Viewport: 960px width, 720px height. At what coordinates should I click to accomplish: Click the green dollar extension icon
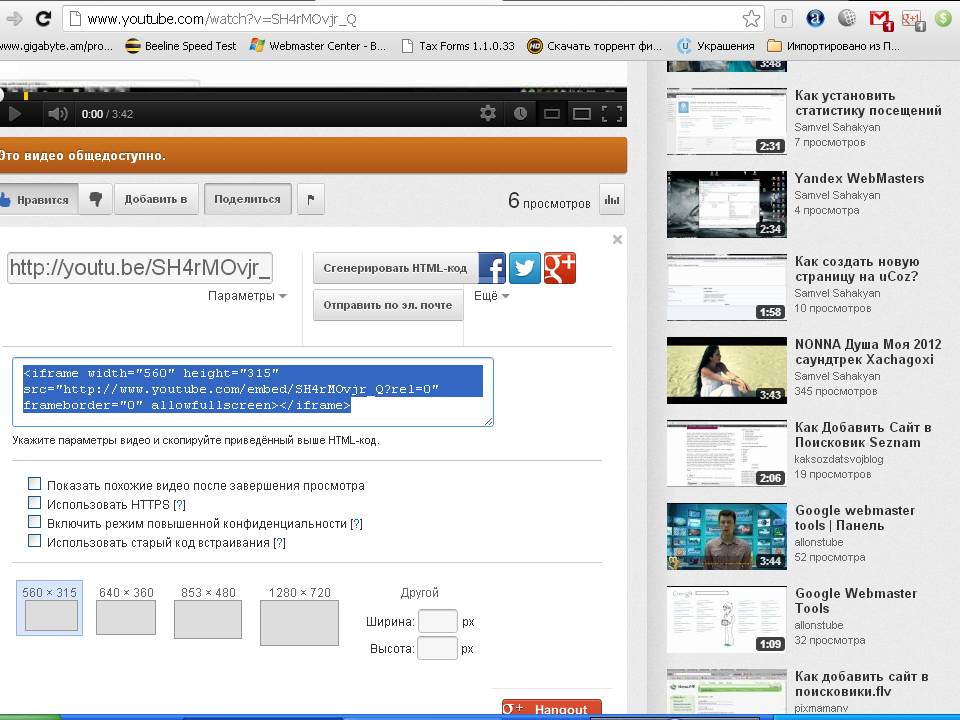point(943,18)
